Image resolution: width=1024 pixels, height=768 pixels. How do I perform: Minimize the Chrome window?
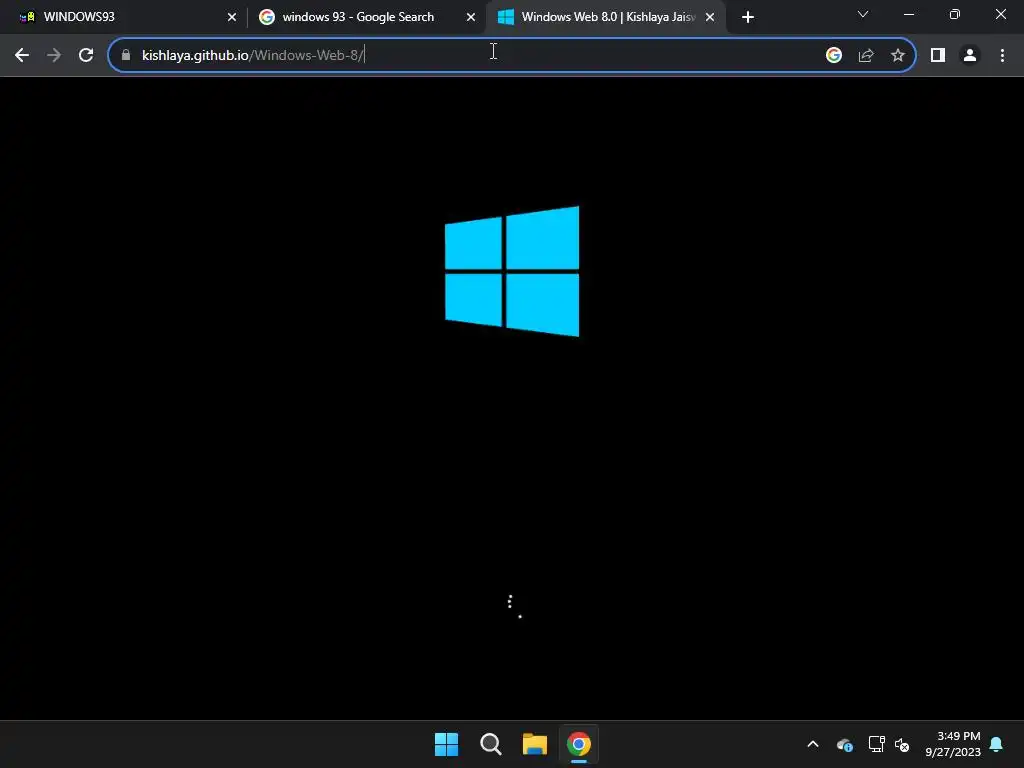(908, 14)
